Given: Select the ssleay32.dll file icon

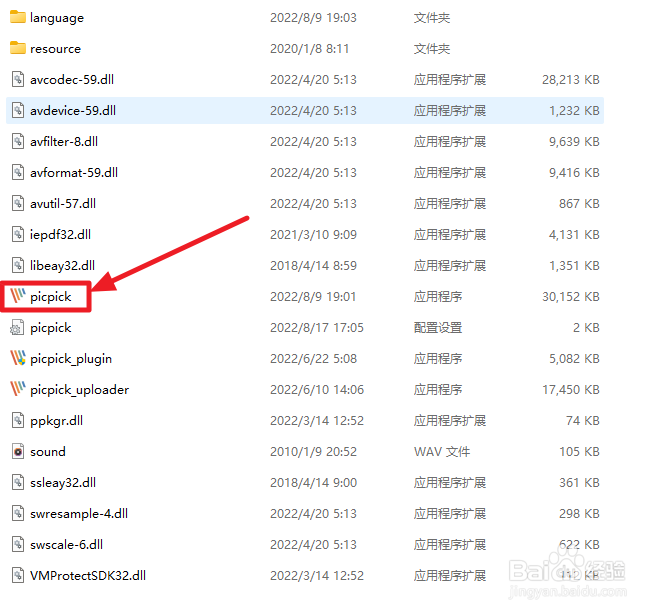Looking at the screenshot, I should click(18, 482).
